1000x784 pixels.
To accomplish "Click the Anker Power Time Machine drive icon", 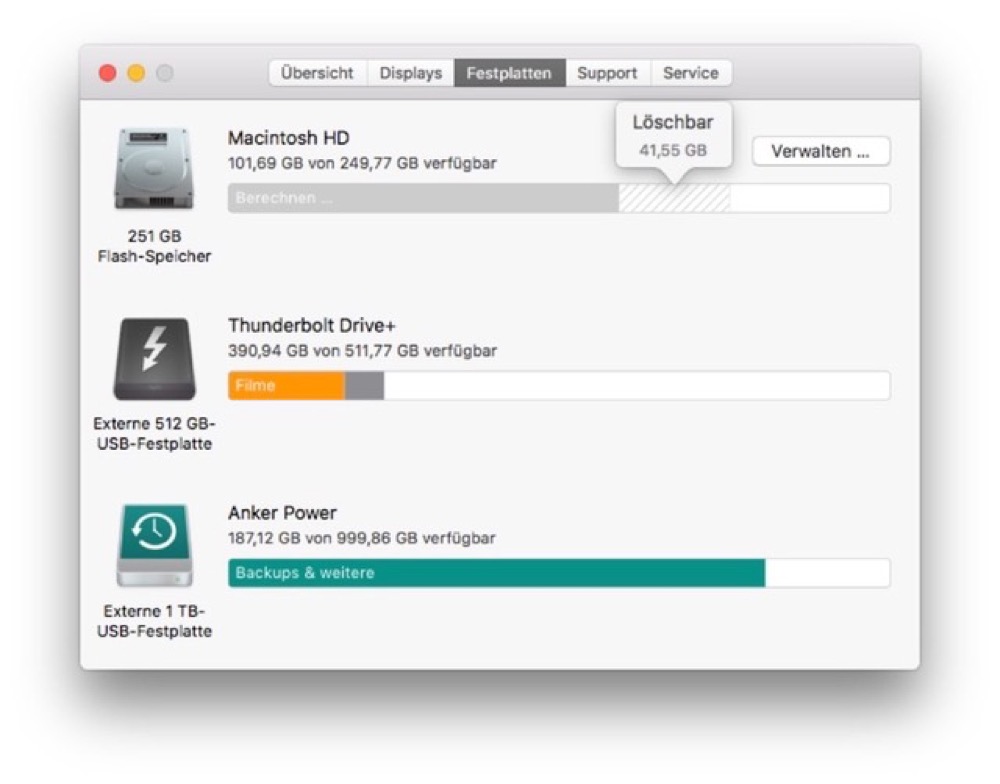I will coord(153,545).
